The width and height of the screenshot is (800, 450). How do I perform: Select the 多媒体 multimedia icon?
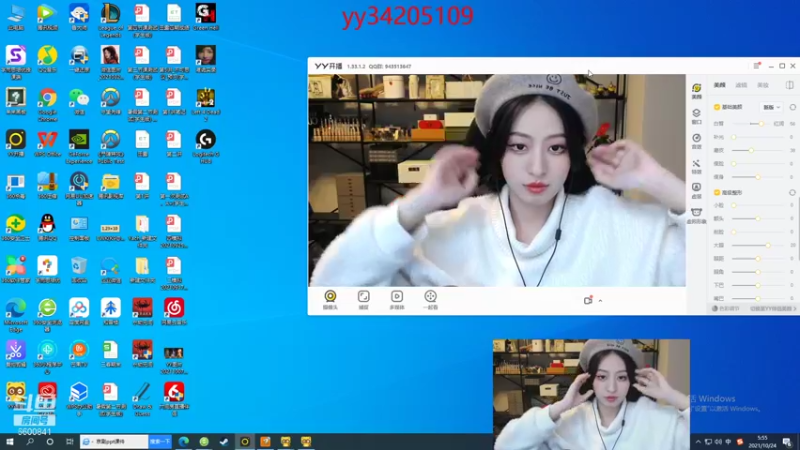click(396, 300)
